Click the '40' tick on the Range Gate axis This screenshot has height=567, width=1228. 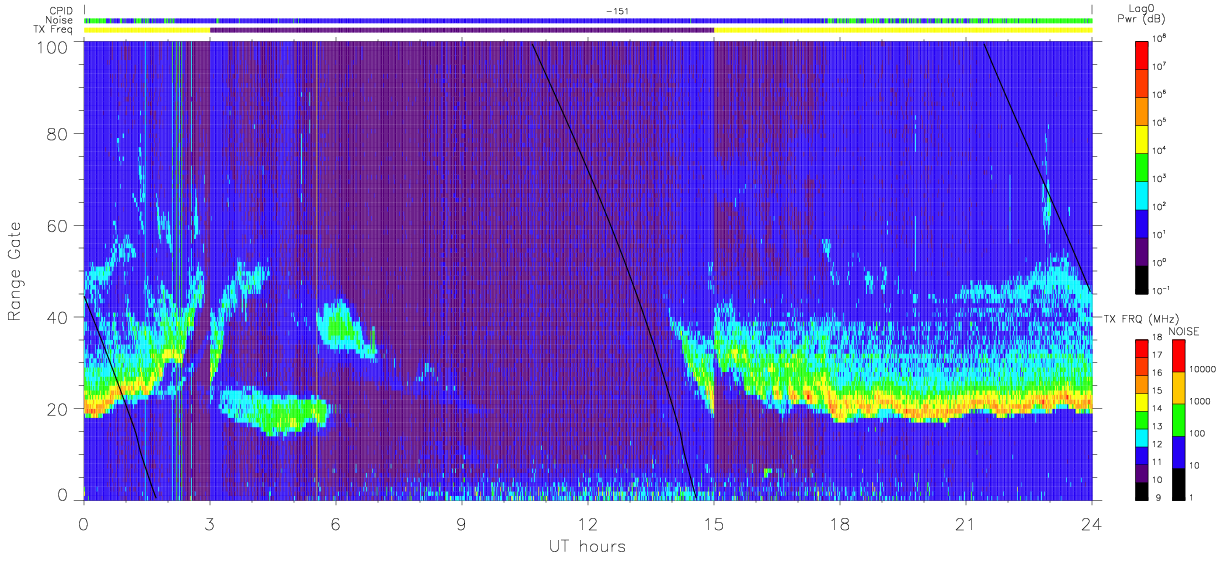click(x=57, y=317)
